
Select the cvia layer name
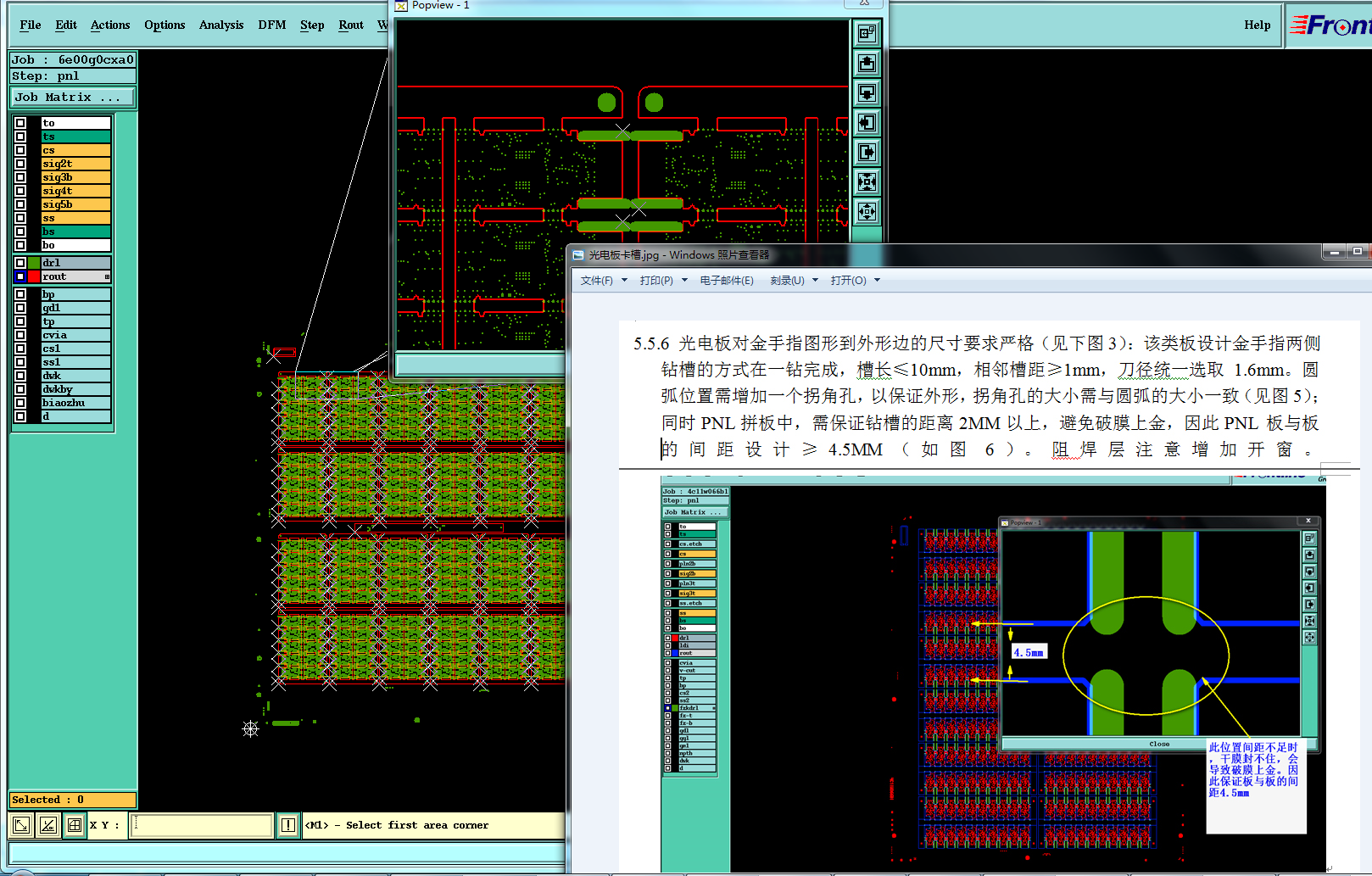pyautogui.click(x=75, y=335)
